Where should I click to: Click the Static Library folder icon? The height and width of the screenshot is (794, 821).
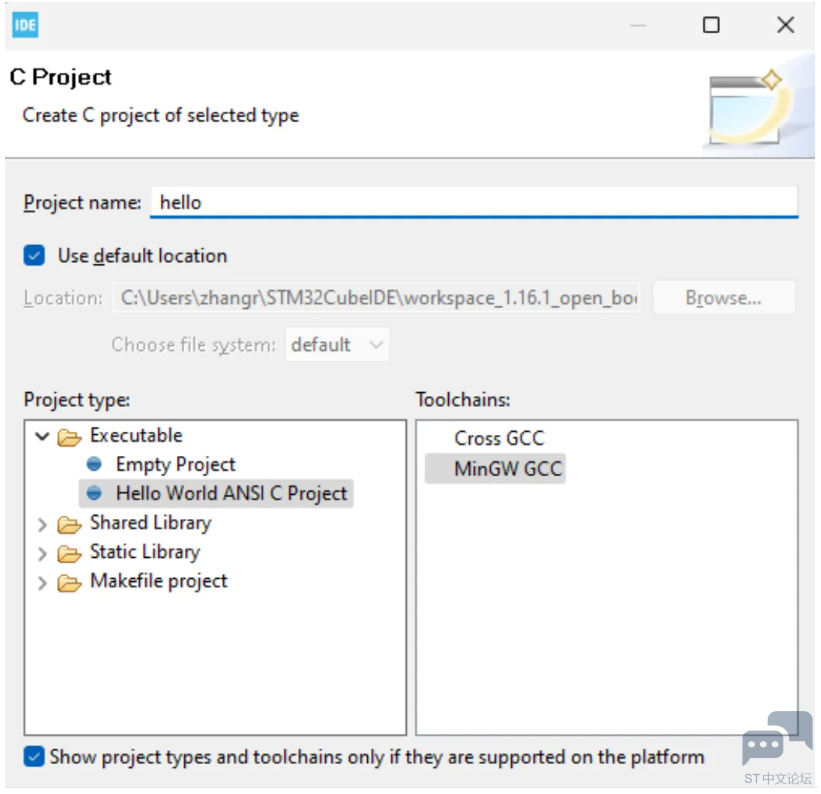(x=69, y=553)
